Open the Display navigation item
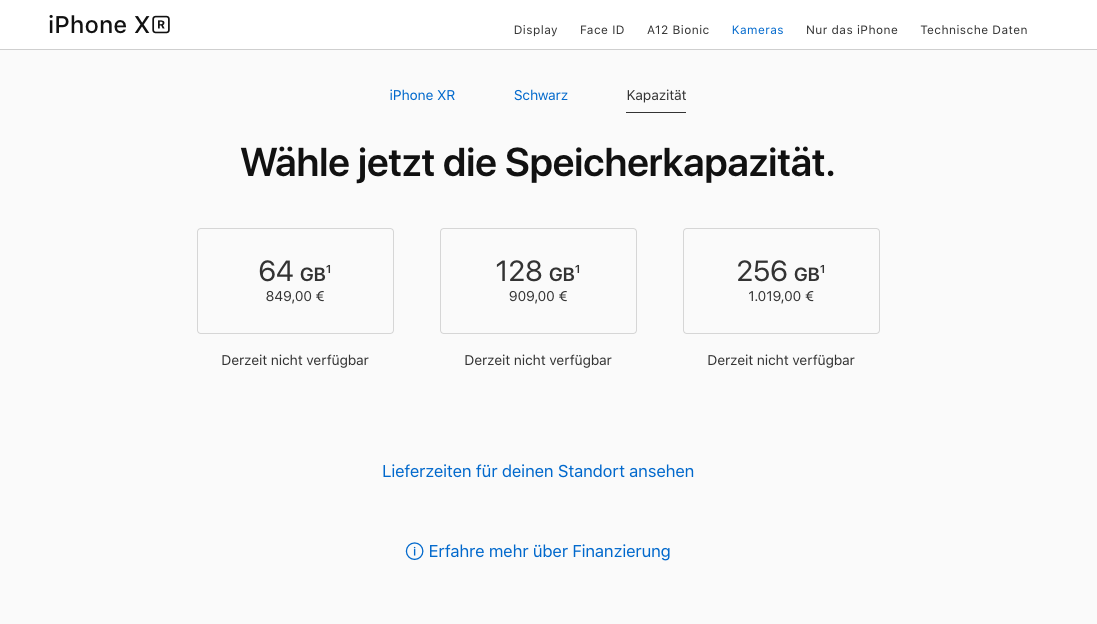1097x624 pixels. [535, 30]
